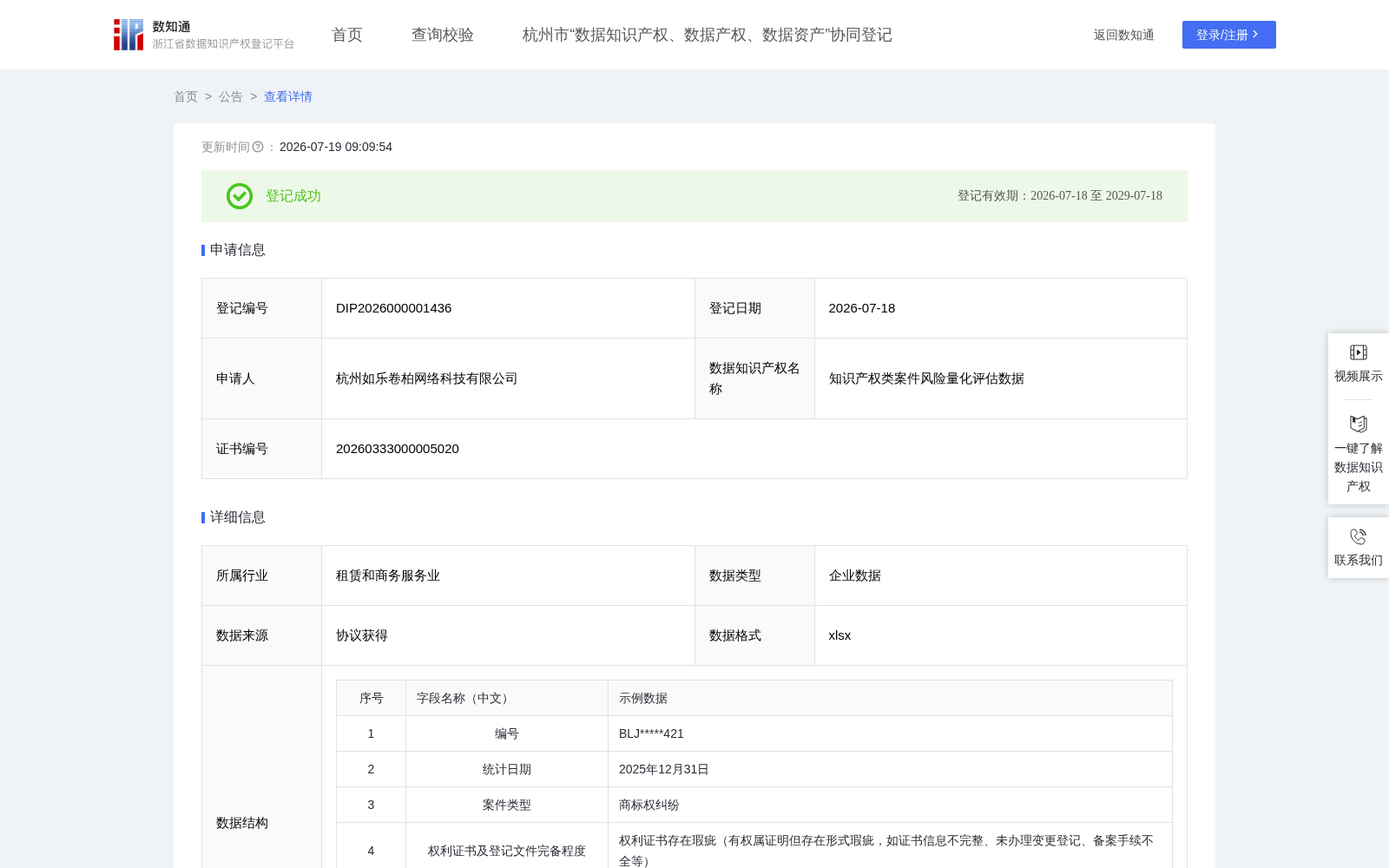Image resolution: width=1389 pixels, height=868 pixels.
Task: Click the 详细信息 section heading
Action: pos(238,517)
